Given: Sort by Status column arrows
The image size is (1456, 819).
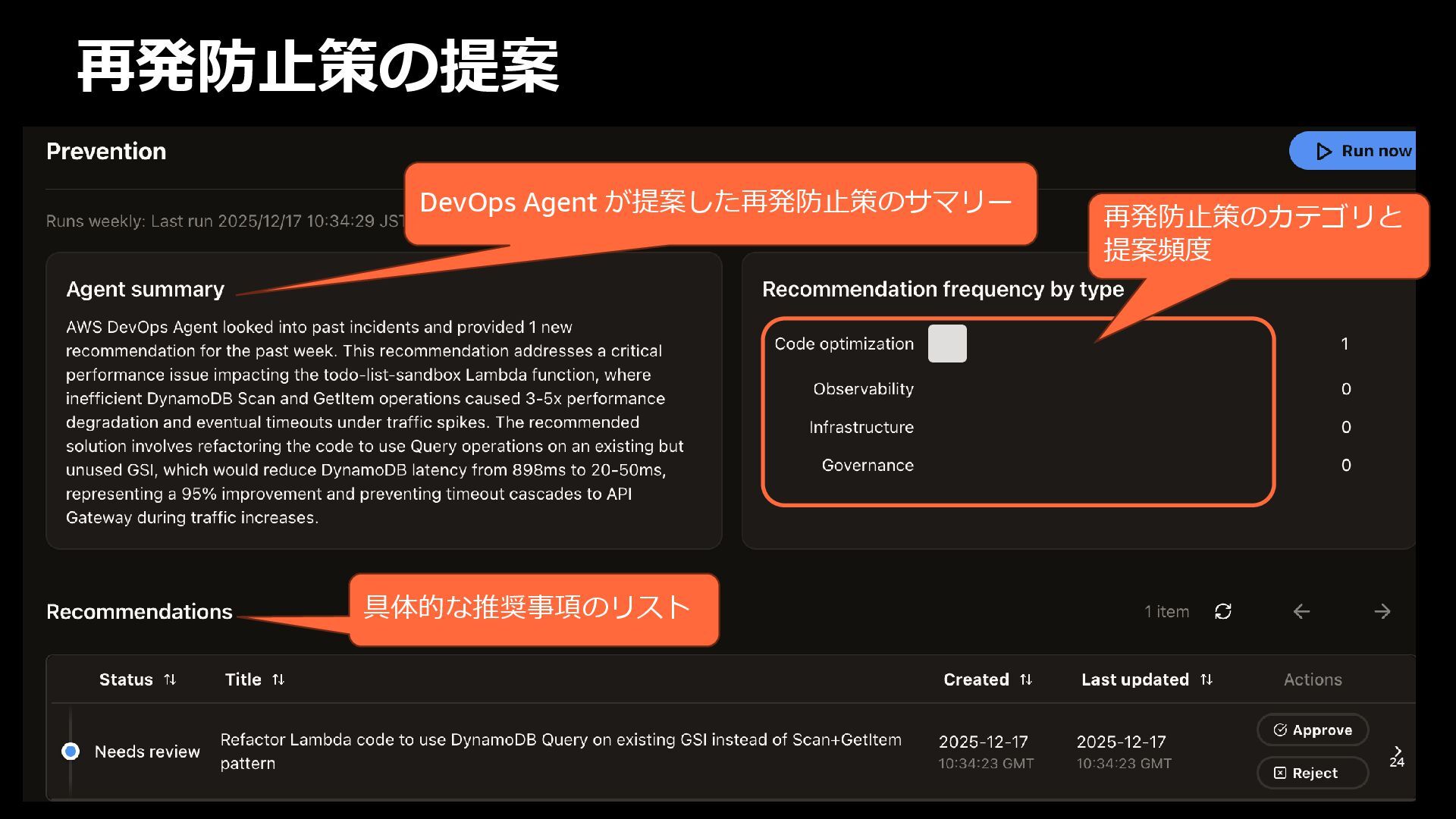Looking at the screenshot, I should click(x=170, y=679).
